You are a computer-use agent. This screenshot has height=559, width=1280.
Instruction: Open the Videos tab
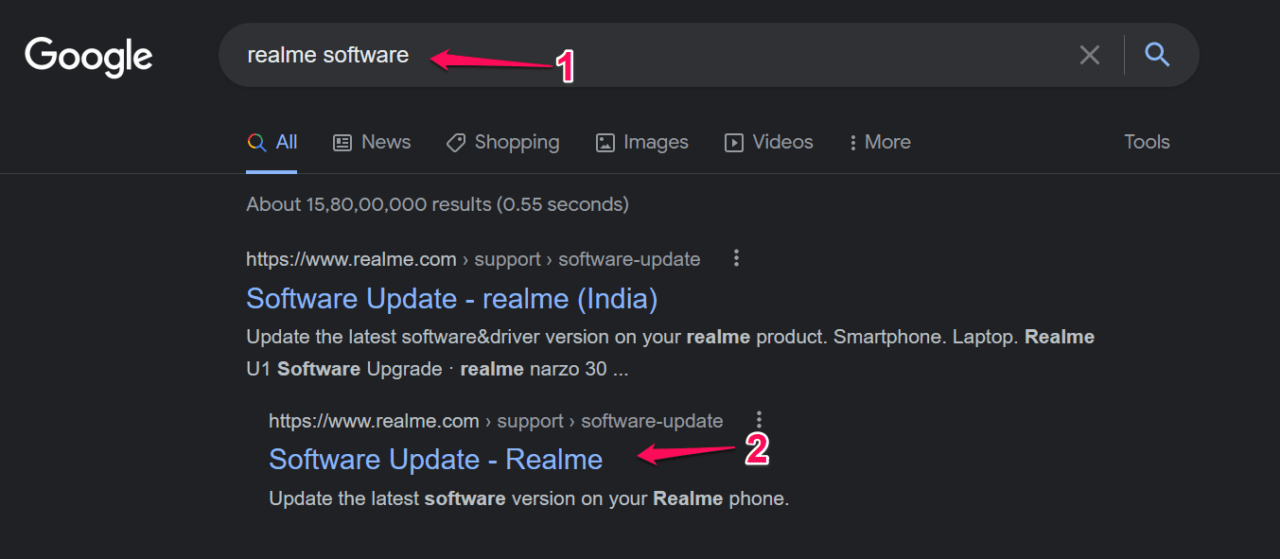point(782,142)
